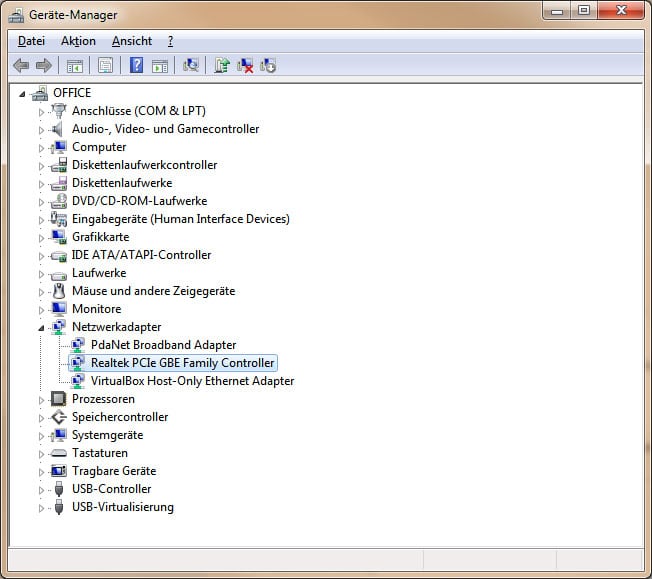Viewport: 652px width, 579px height.
Task: Maximize the Geräte-Manager window
Action: tap(584, 11)
